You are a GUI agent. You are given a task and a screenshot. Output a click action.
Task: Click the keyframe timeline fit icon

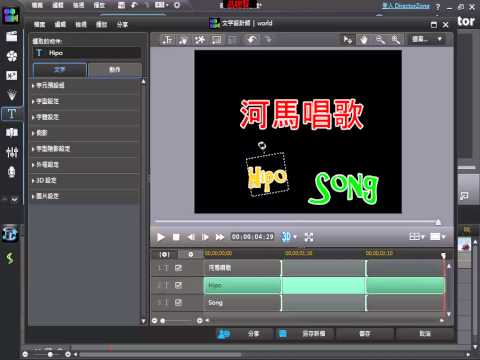[164, 255]
